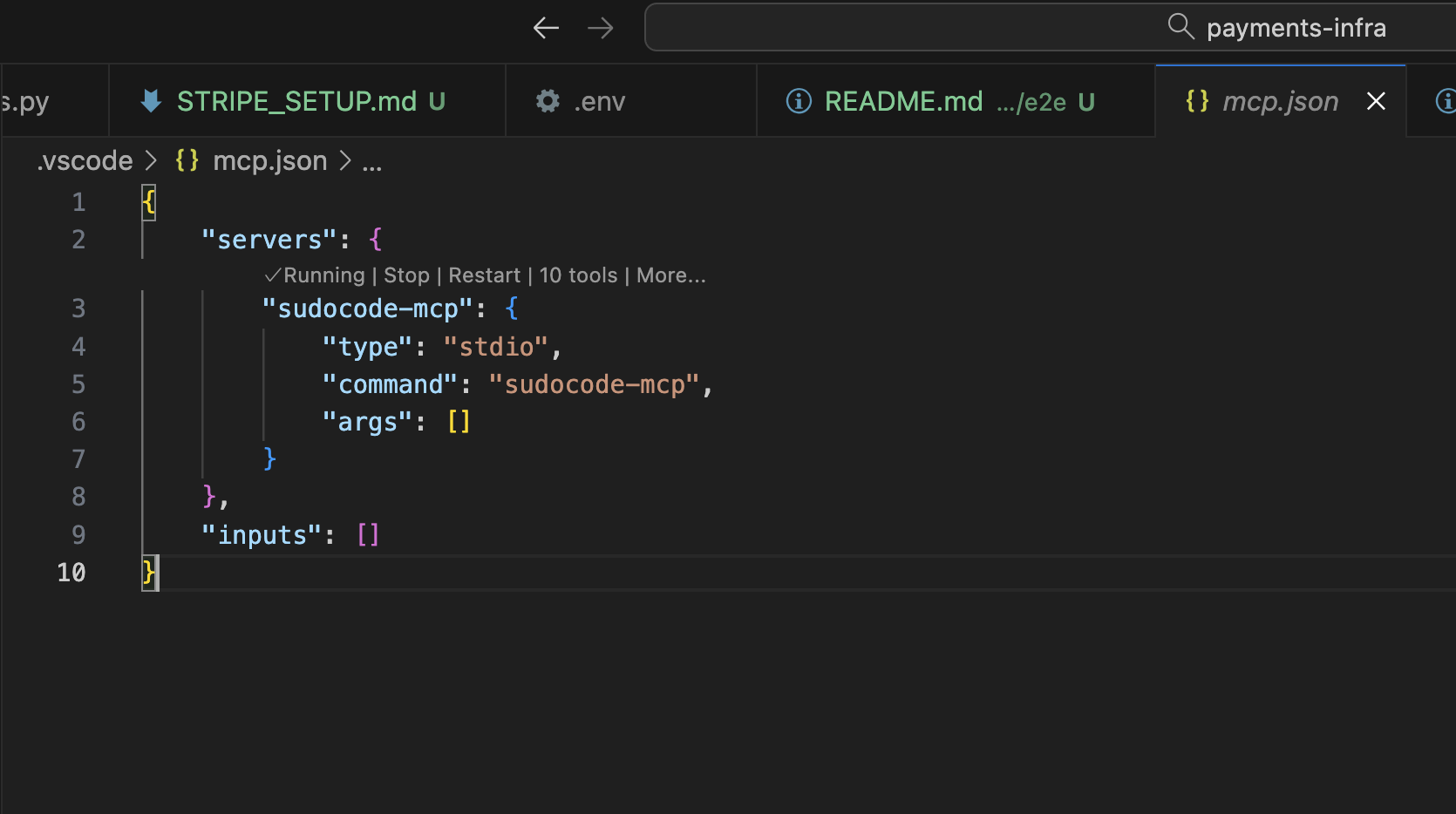Switch to the README.md tab

(902, 100)
